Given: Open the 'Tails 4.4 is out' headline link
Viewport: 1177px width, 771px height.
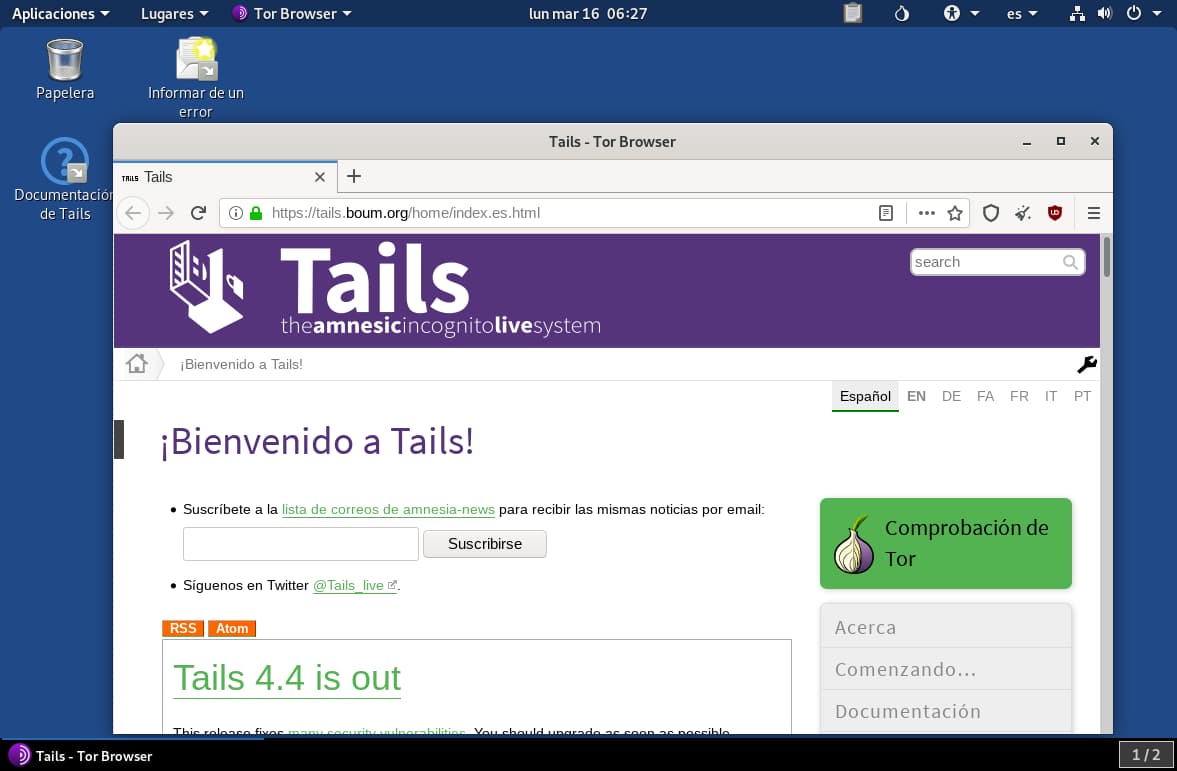Looking at the screenshot, I should (x=287, y=679).
